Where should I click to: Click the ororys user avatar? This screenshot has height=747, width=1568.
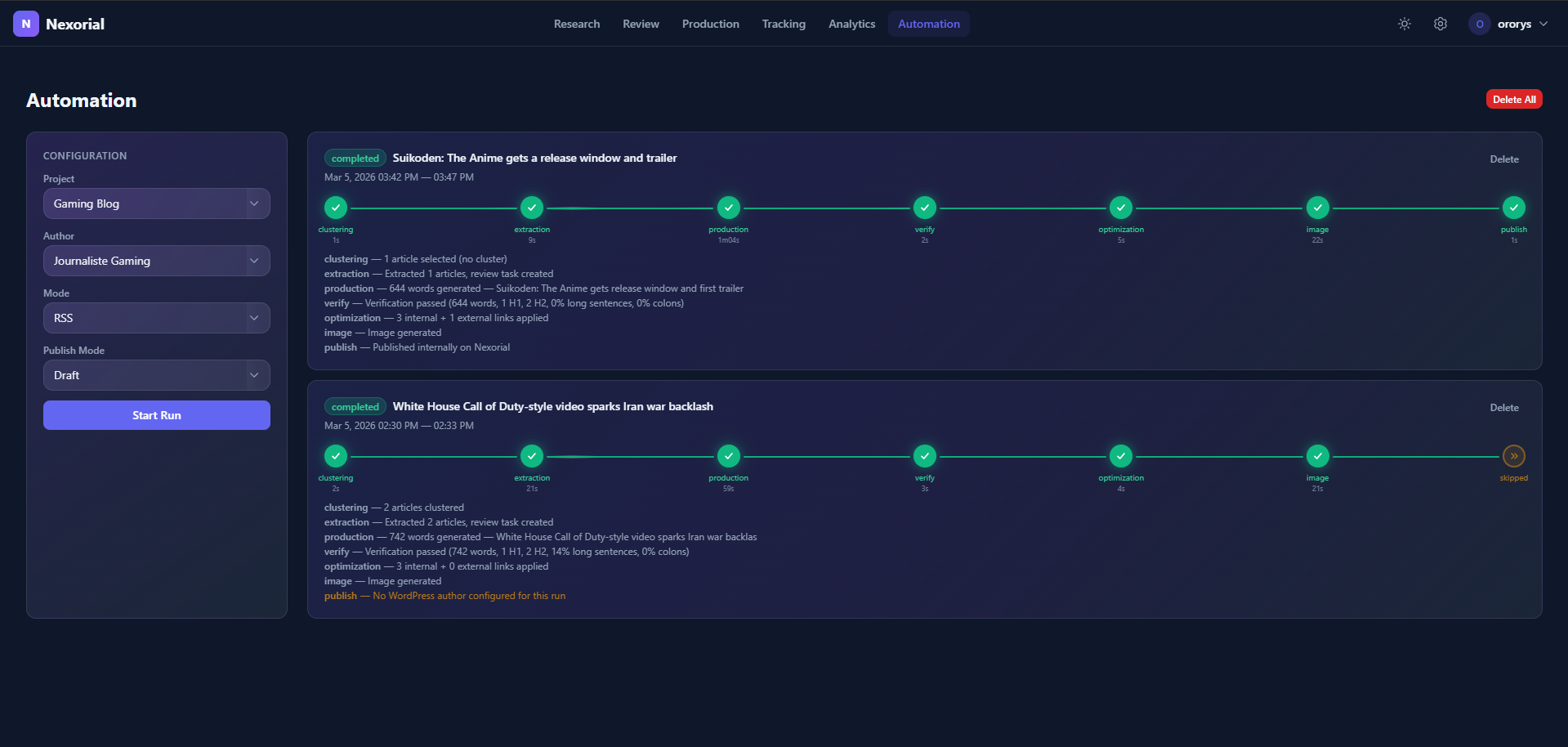[x=1478, y=24]
